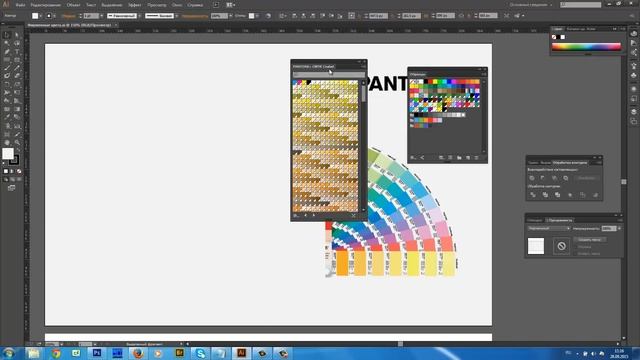640x360 pixels.
Task: Select the Gradient tool
Action: tap(17, 109)
